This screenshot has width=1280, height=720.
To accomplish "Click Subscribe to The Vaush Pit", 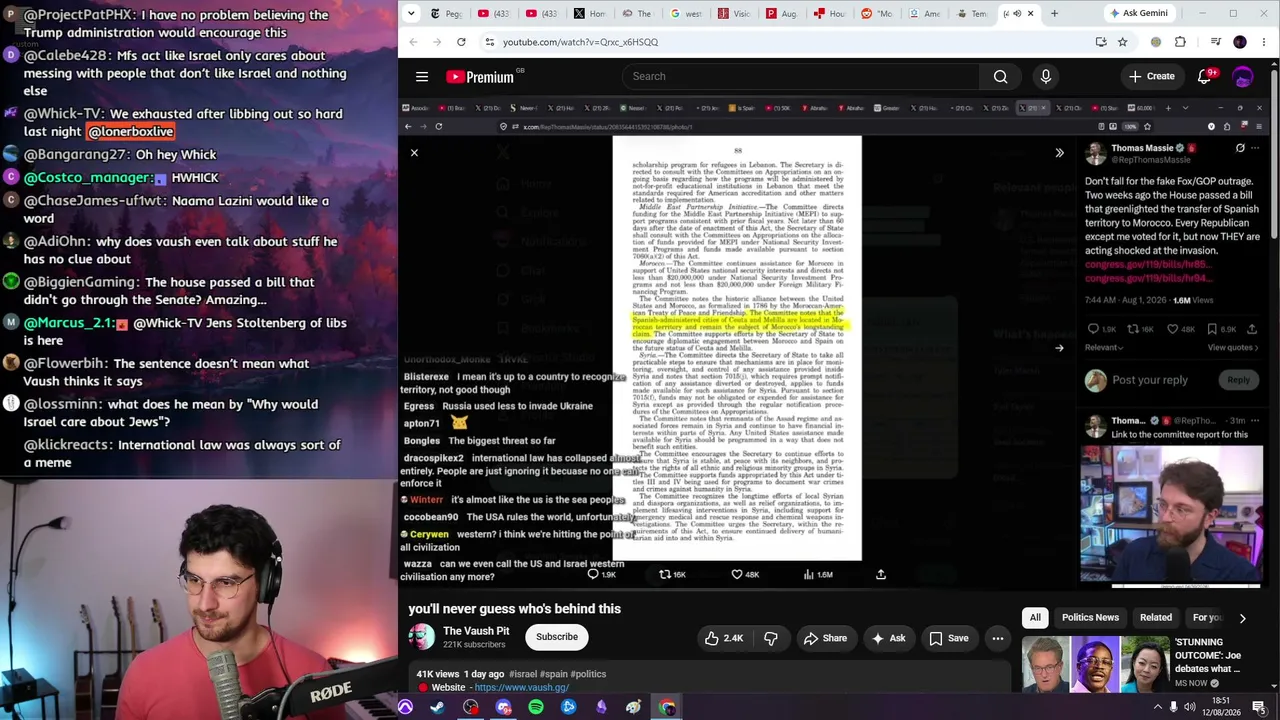I will click(x=557, y=637).
